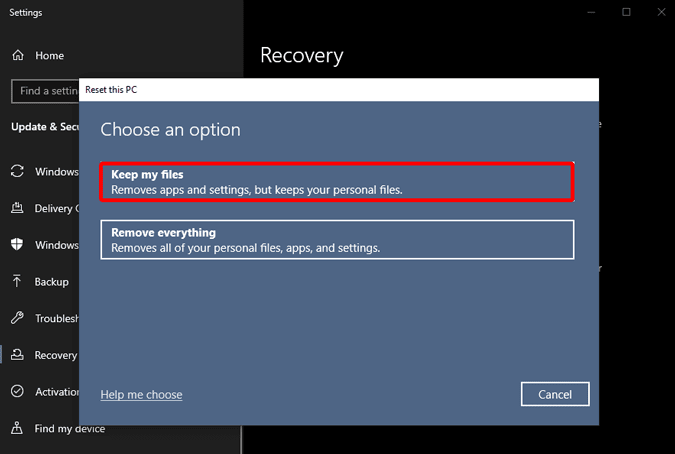The image size is (675, 454).
Task: Choose the Remove everything option
Action: click(x=337, y=240)
